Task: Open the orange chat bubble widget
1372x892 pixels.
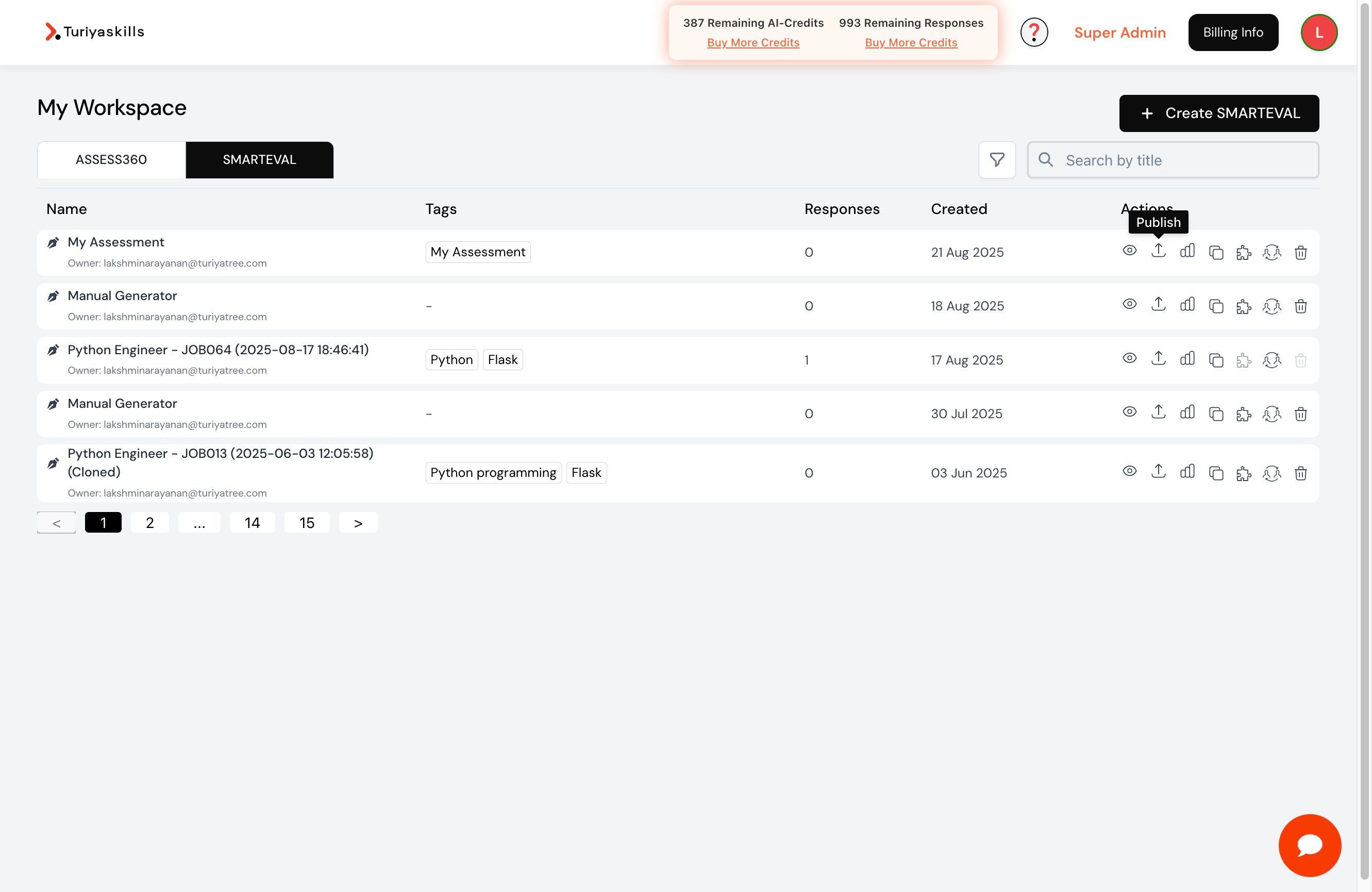Action: (1309, 845)
